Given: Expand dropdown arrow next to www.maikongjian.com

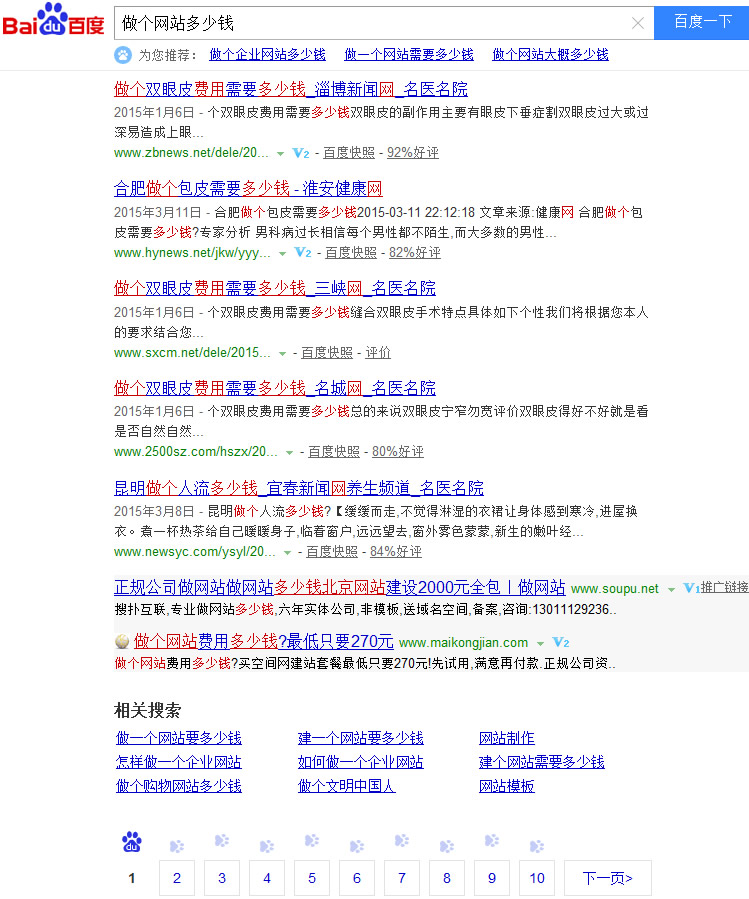Looking at the screenshot, I should [x=540, y=644].
